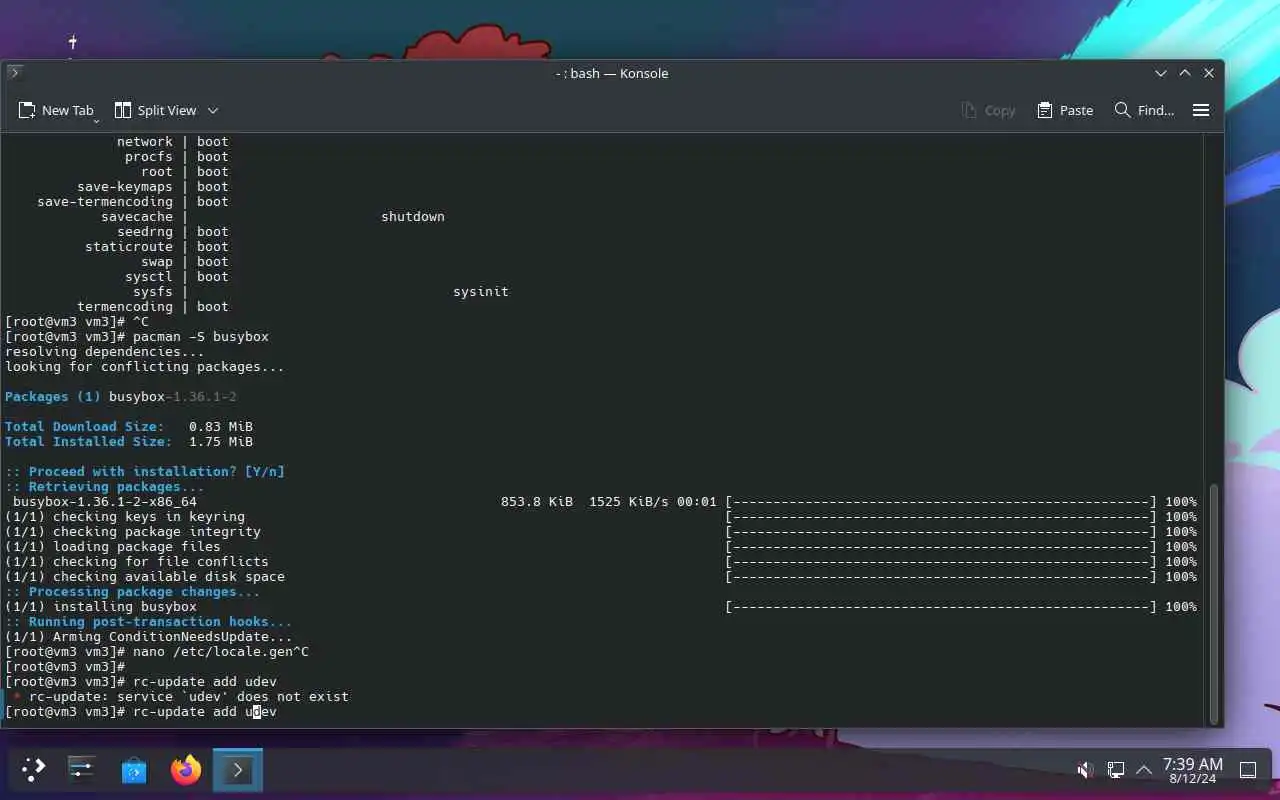The width and height of the screenshot is (1280, 800).
Task: Open the Konsole hamburger menu
Action: point(1201,110)
